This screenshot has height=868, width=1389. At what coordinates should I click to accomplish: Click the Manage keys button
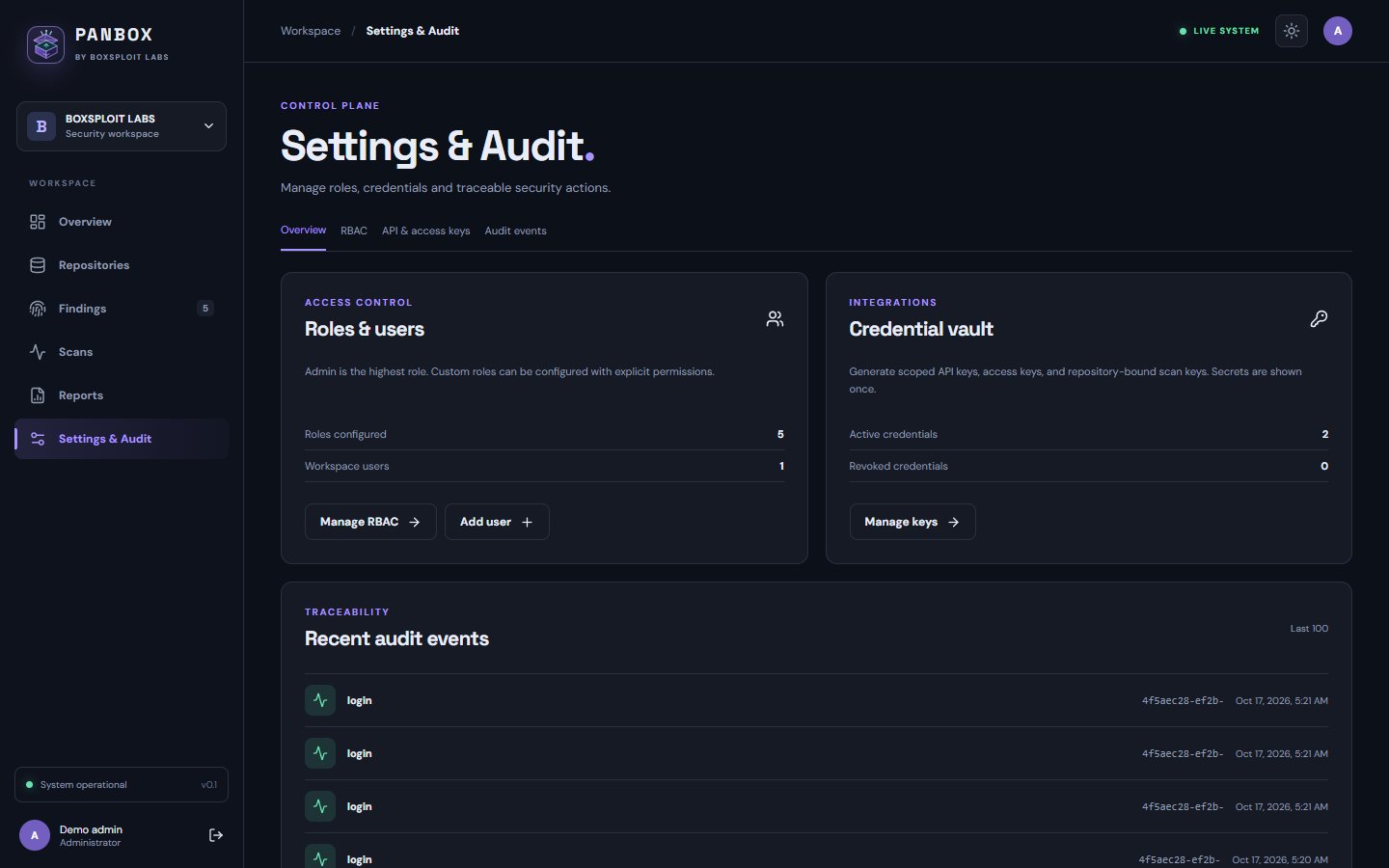[912, 522]
